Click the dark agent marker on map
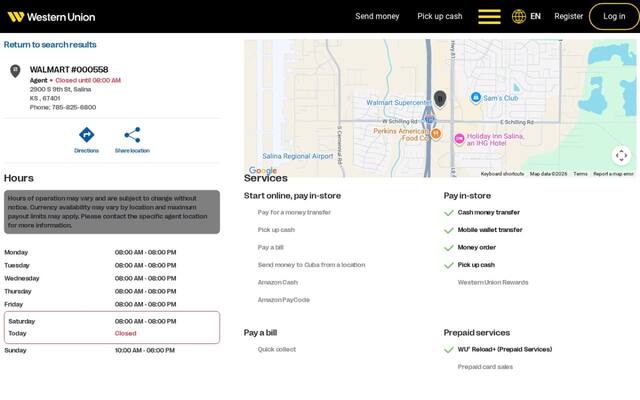 [x=440, y=99]
